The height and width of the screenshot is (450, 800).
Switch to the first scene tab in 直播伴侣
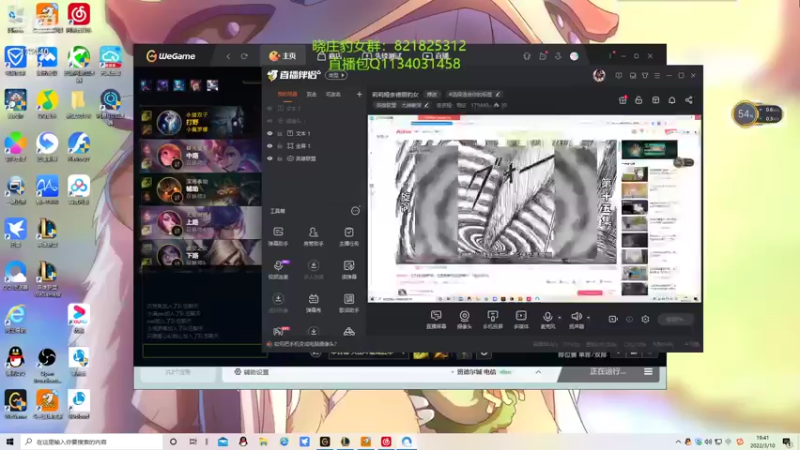(287, 94)
